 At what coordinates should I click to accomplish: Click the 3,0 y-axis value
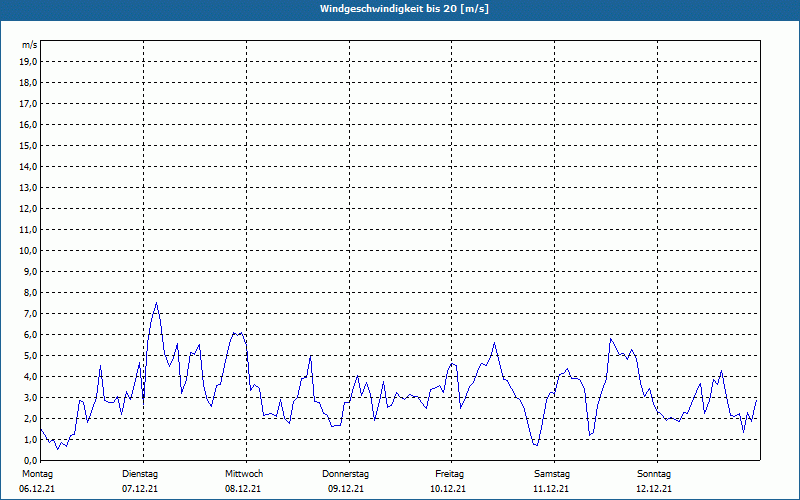(x=31, y=397)
